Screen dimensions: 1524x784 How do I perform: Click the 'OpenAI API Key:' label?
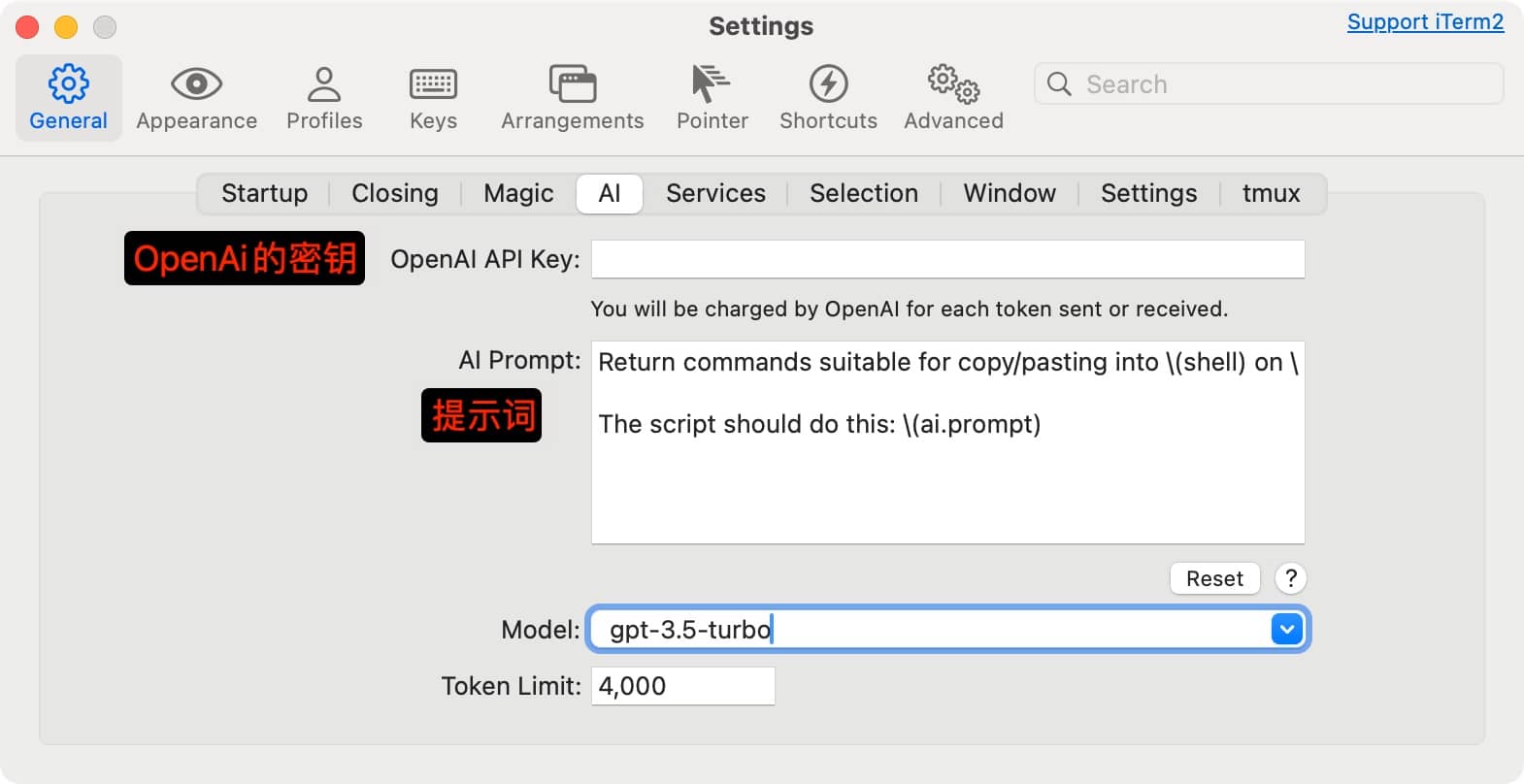pyautogui.click(x=484, y=259)
